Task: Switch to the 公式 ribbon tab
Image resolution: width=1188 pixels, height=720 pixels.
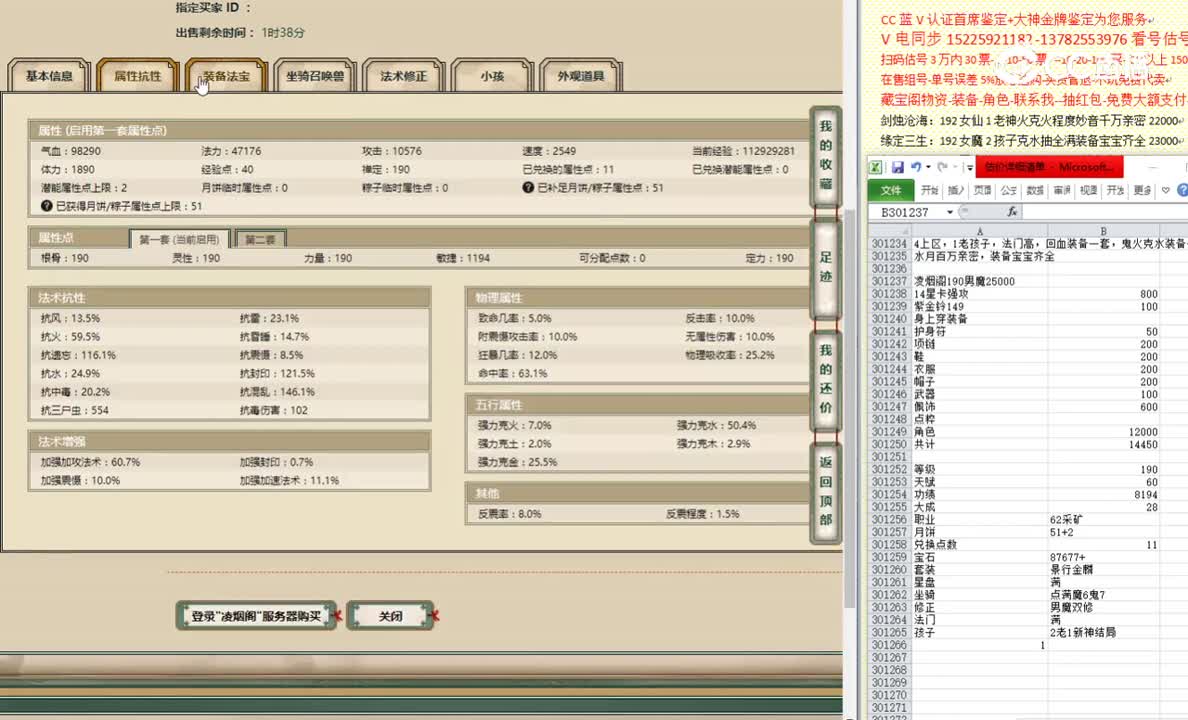Action: pos(1008,190)
